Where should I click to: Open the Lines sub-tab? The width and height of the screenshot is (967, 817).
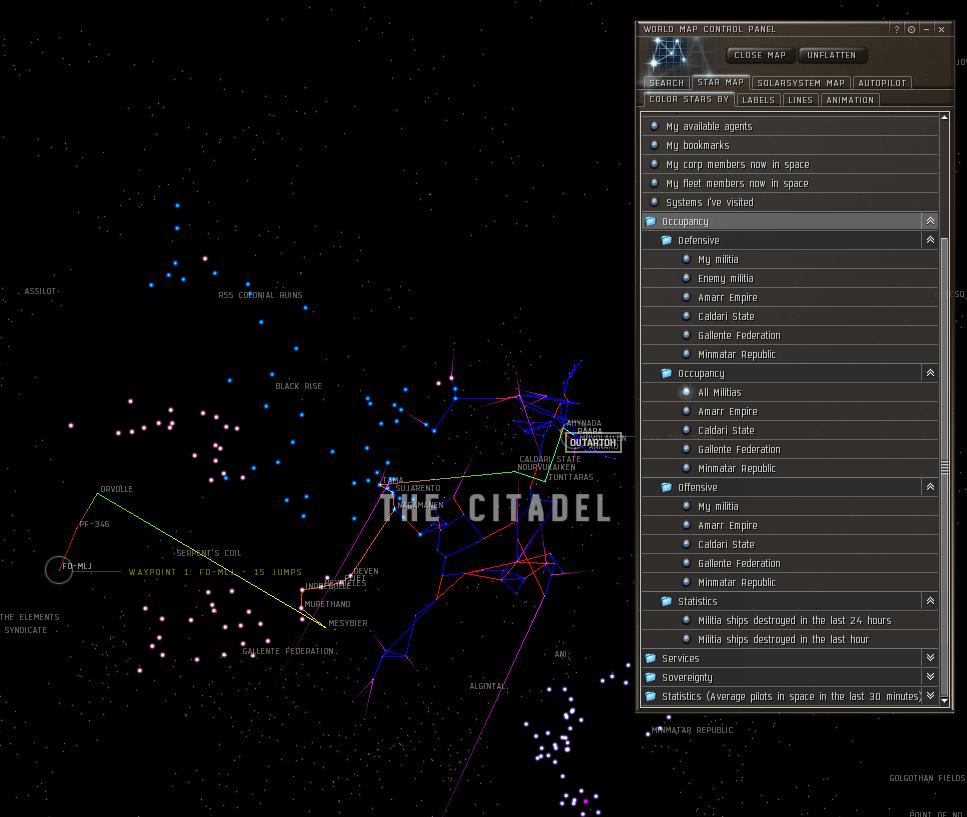point(800,100)
